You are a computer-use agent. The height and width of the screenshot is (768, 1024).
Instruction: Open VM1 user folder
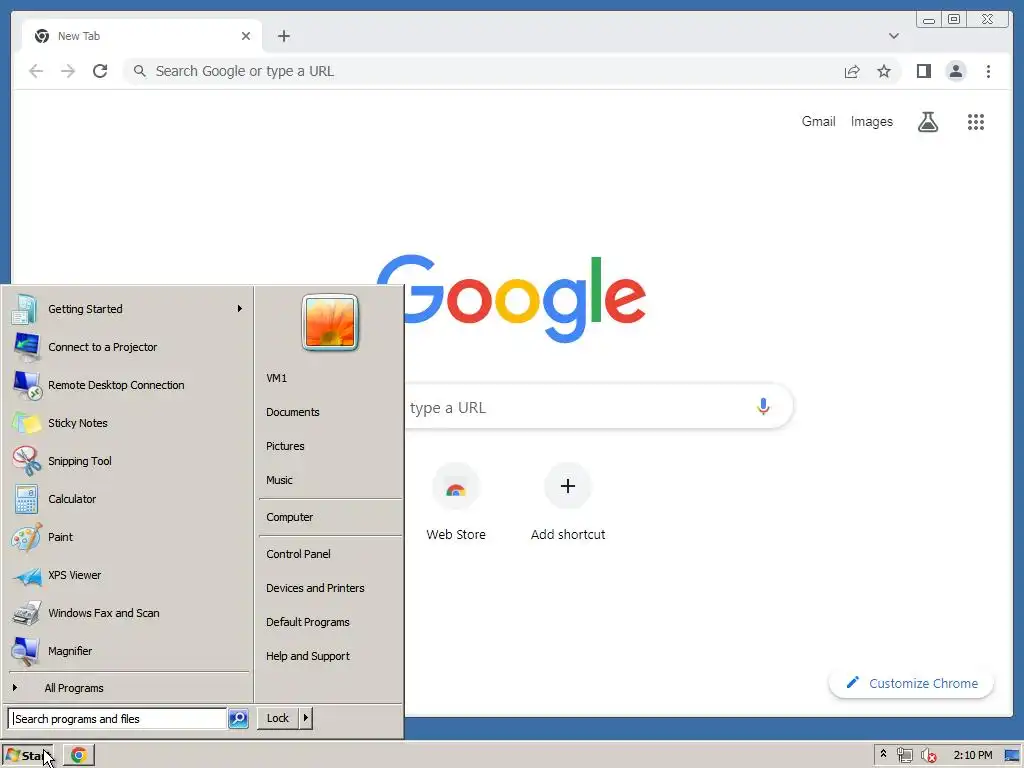click(330, 378)
